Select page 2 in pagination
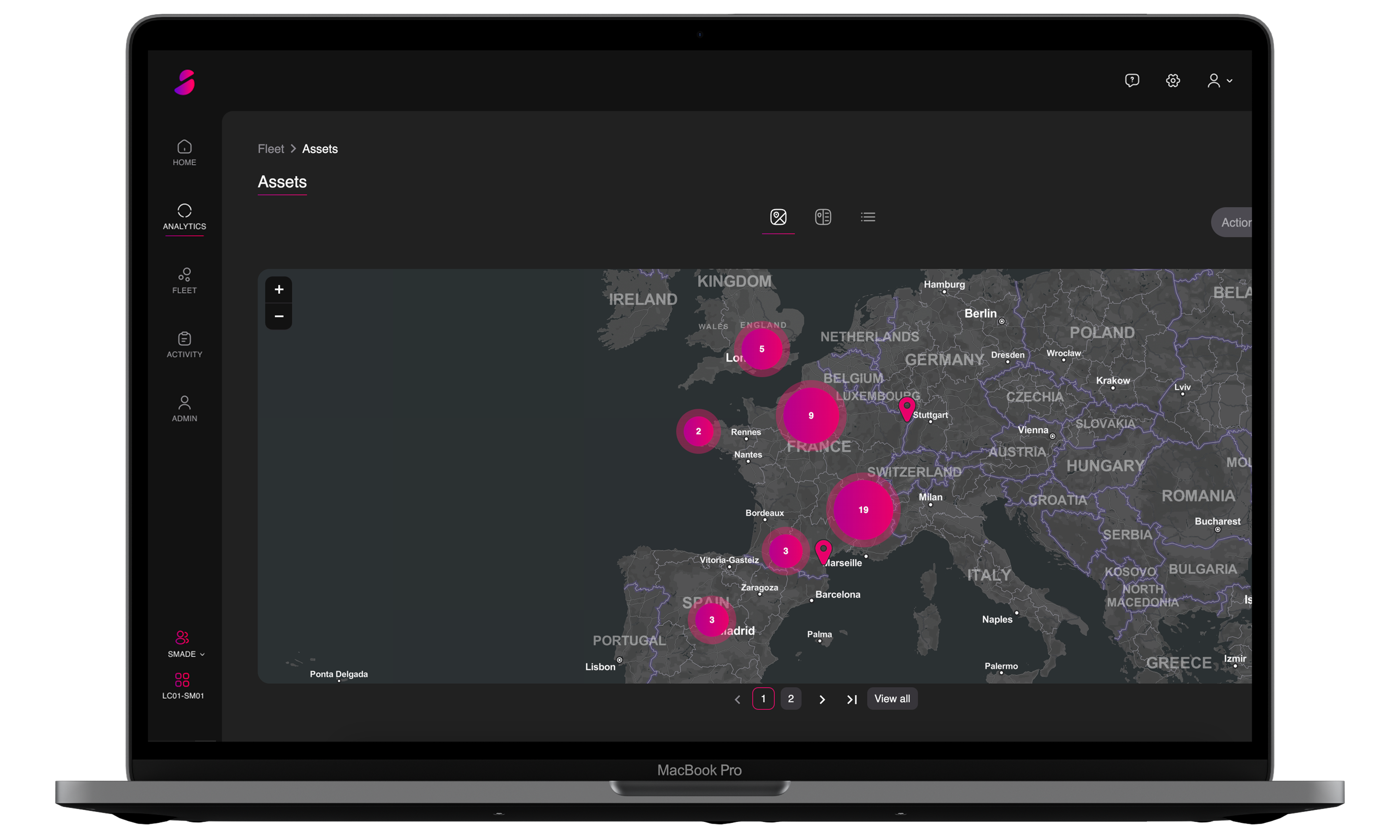This screenshot has height=840, width=1400. click(x=791, y=699)
